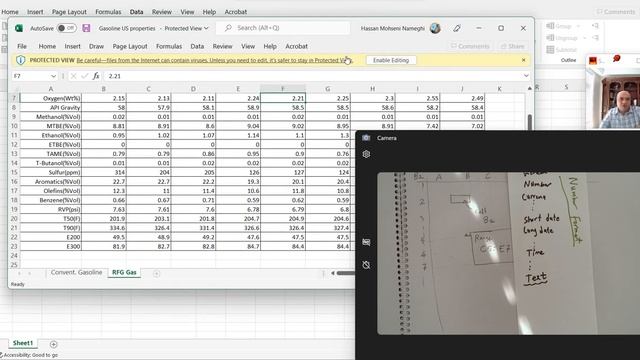Select column K header

click(x=499, y=89)
